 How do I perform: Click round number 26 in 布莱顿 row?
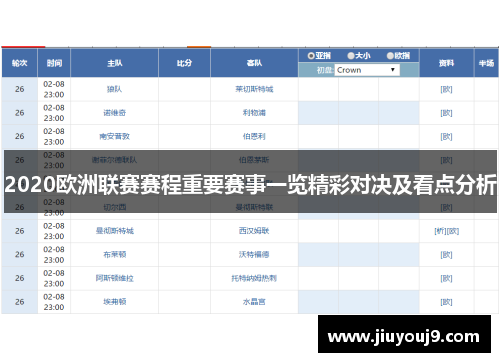click(20, 254)
